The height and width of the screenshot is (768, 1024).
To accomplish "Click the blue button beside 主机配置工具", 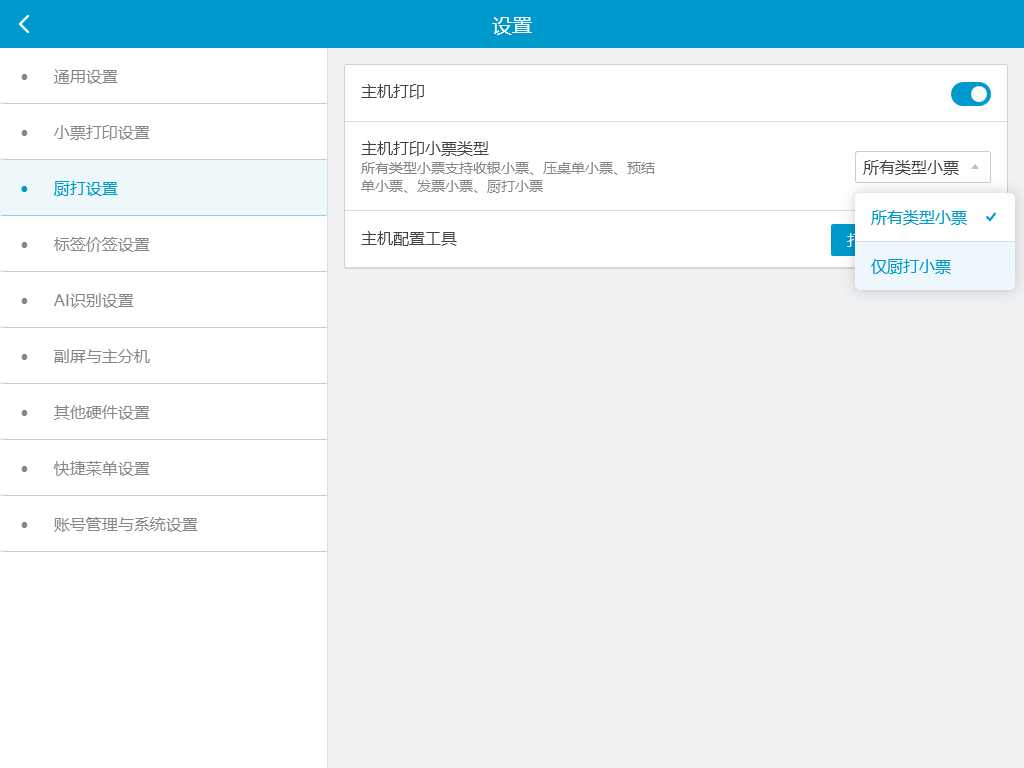I will (x=843, y=240).
